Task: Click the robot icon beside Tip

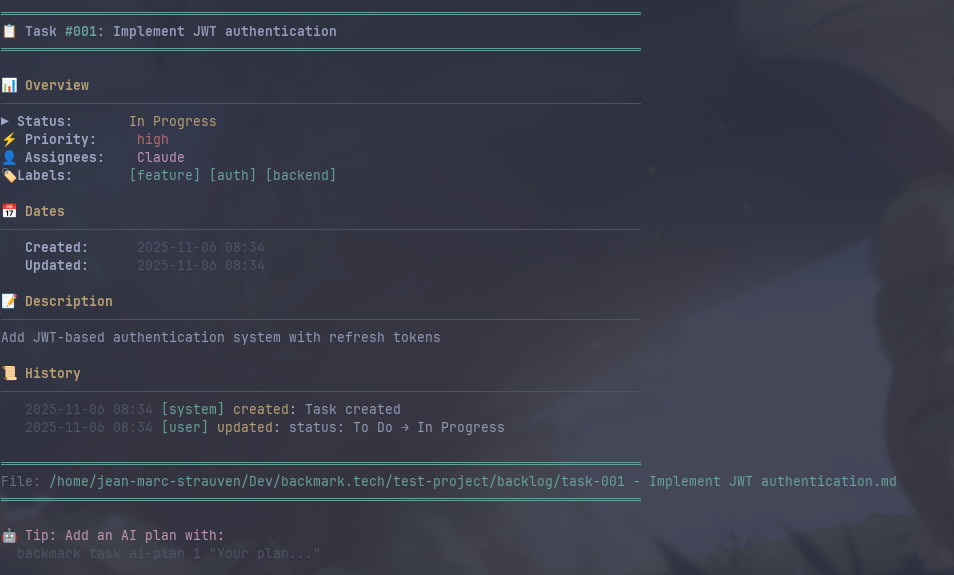Action: 9,535
